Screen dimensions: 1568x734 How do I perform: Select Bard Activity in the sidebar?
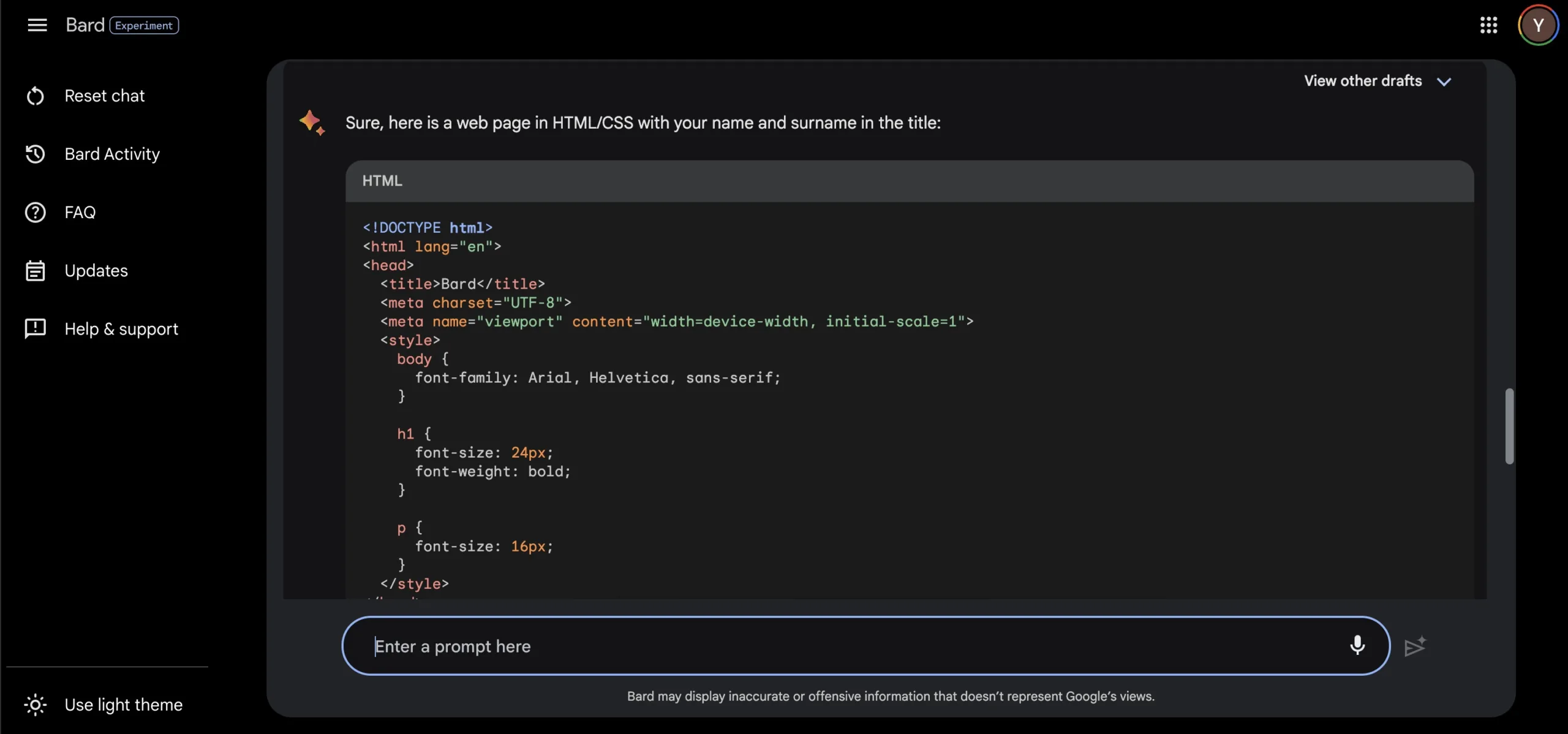(112, 154)
